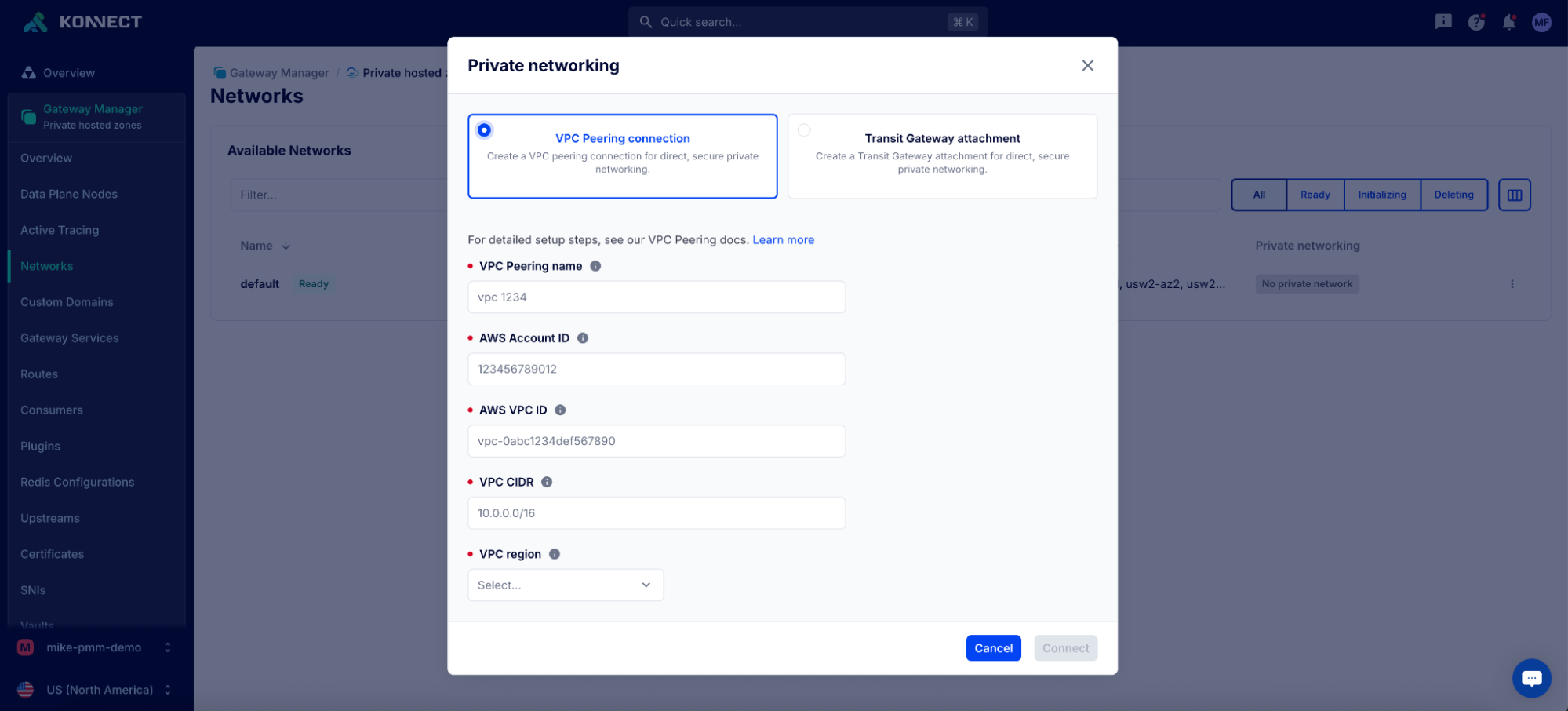Click the AWS VPC ID input field
This screenshot has width=1568, height=711.
(x=656, y=441)
